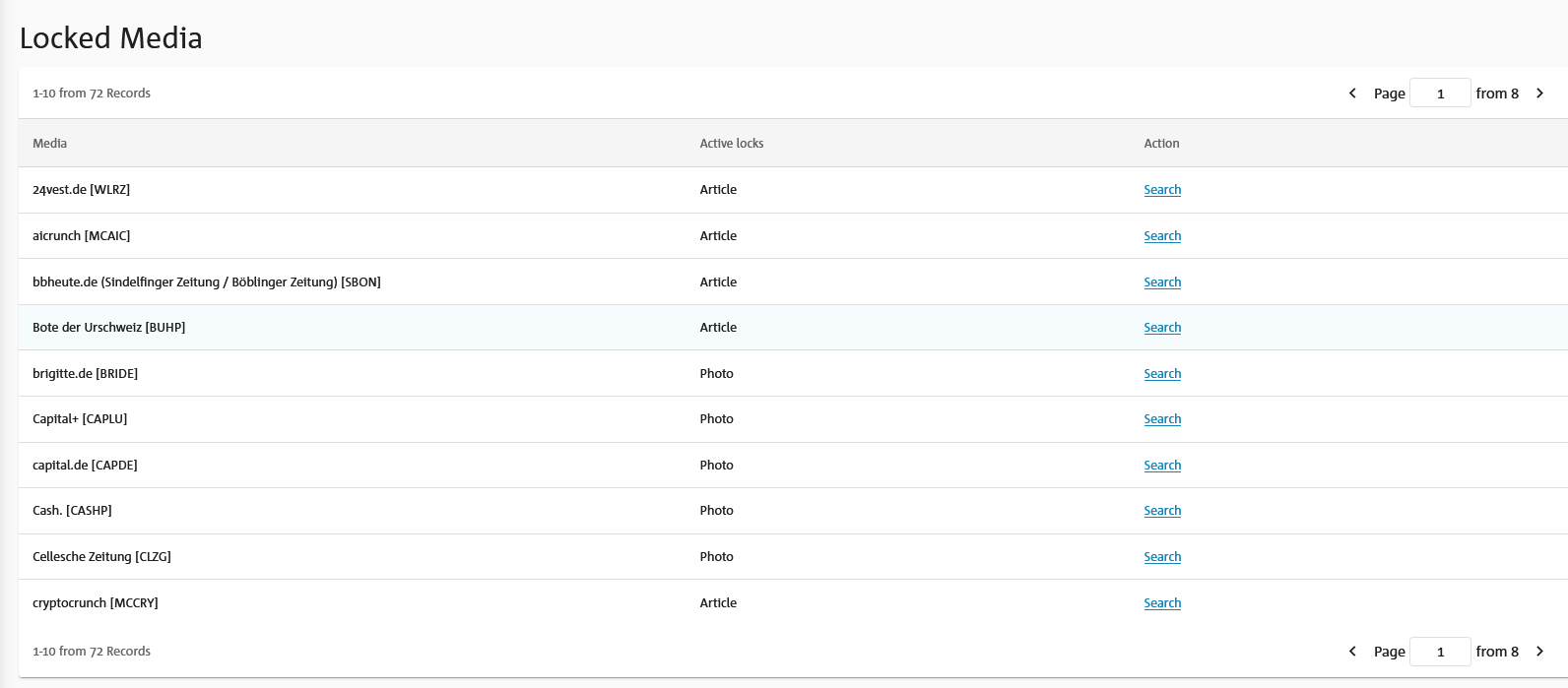The height and width of the screenshot is (688, 1568).
Task: Select the aicrunch [MCAIC] media name
Action: (x=81, y=236)
